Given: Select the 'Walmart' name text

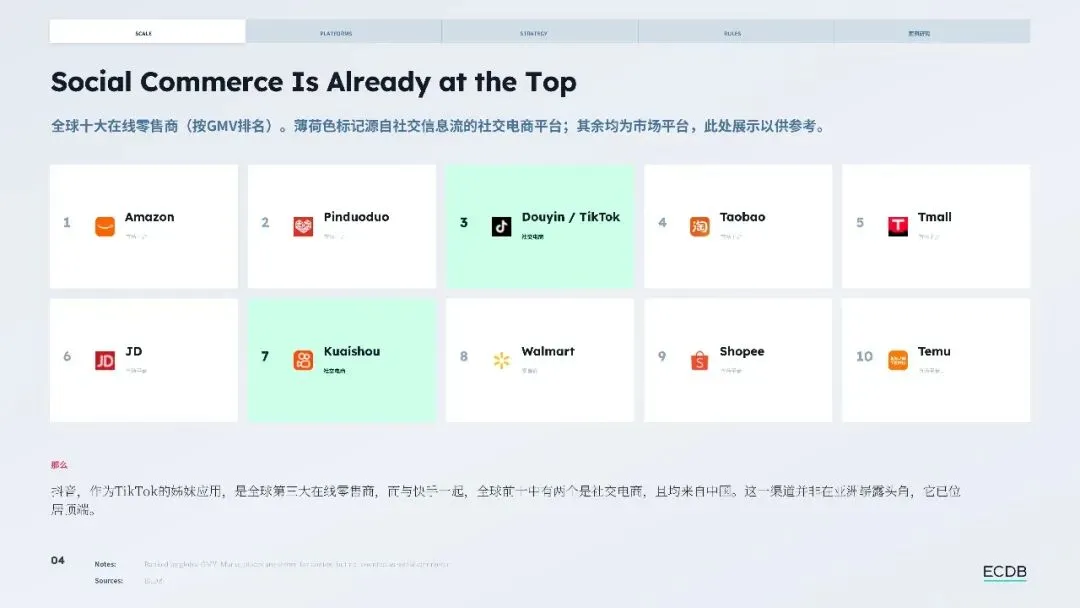Looking at the screenshot, I should click(x=548, y=351).
